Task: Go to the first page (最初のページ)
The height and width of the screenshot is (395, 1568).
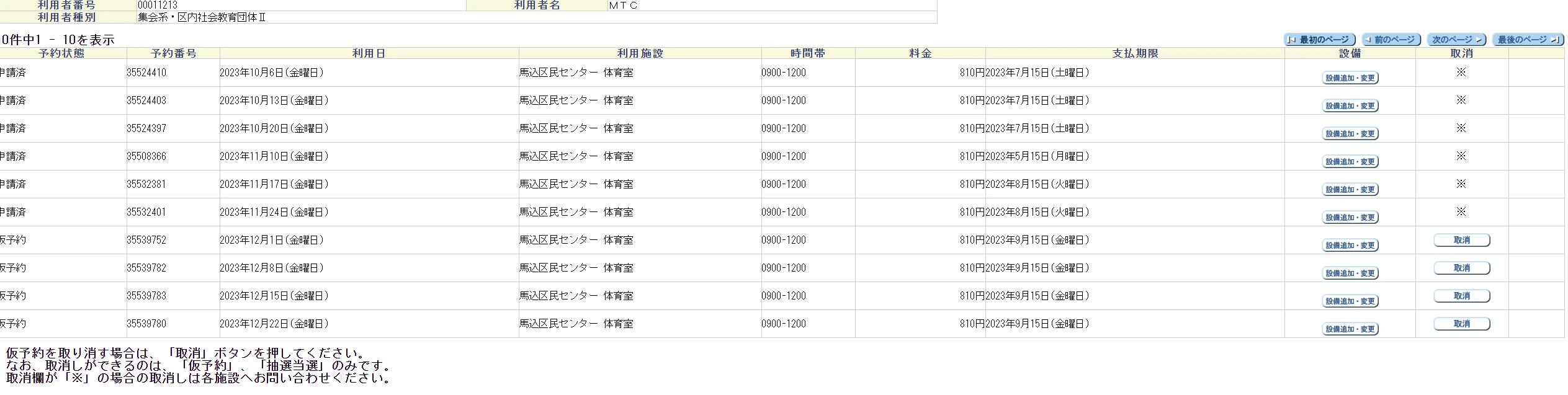Action: click(1319, 40)
